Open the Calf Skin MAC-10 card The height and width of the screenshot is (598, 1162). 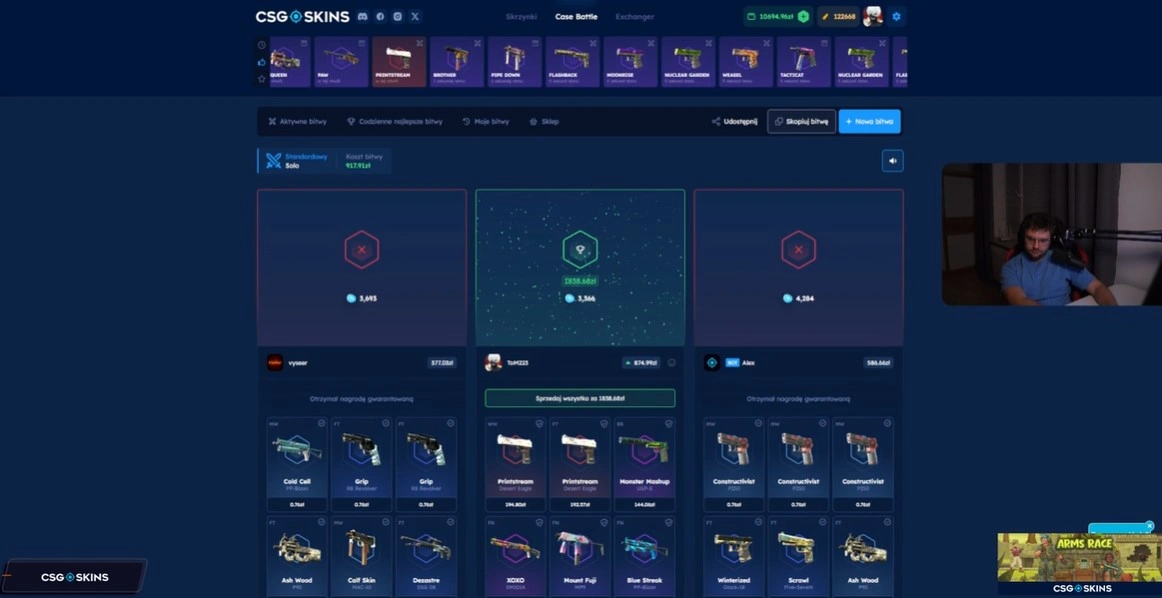tap(362, 556)
